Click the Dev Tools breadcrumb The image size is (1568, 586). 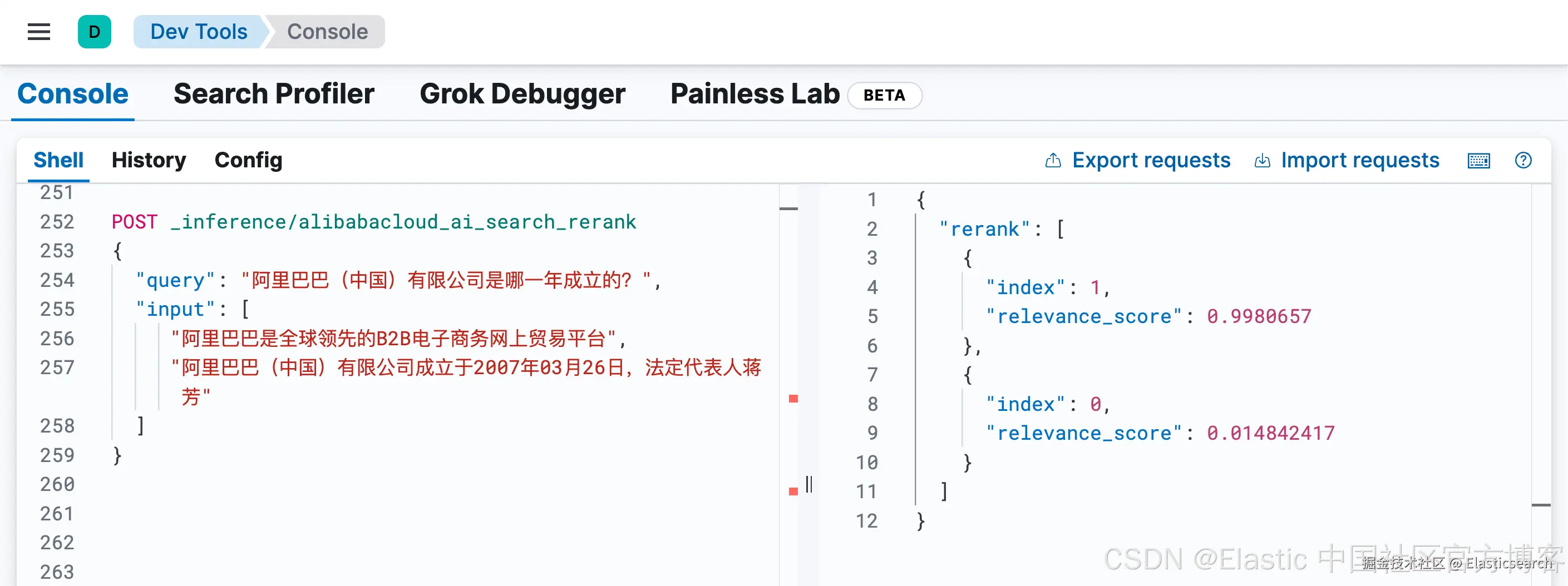pos(199,32)
